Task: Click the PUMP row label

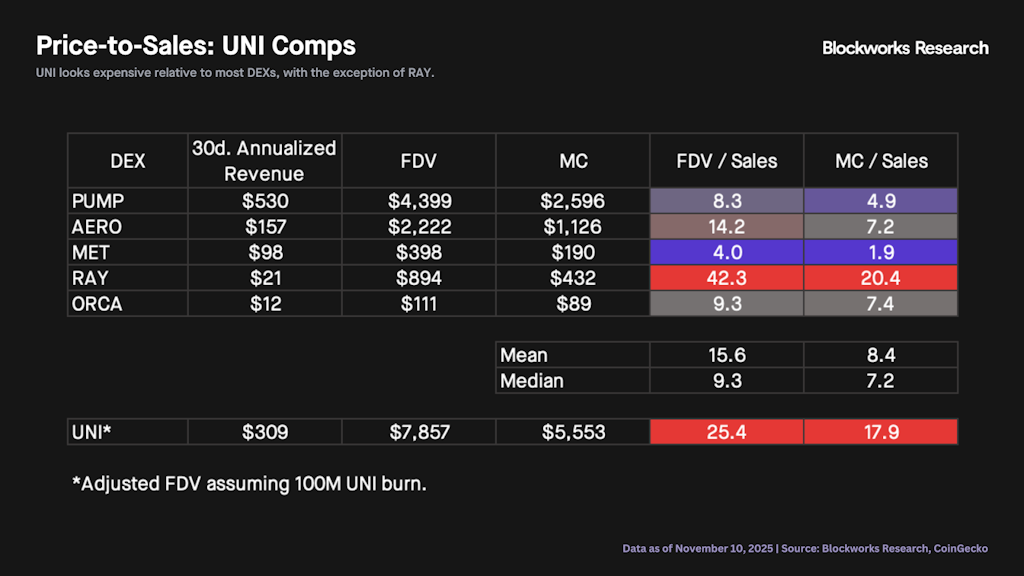Action: (x=98, y=201)
